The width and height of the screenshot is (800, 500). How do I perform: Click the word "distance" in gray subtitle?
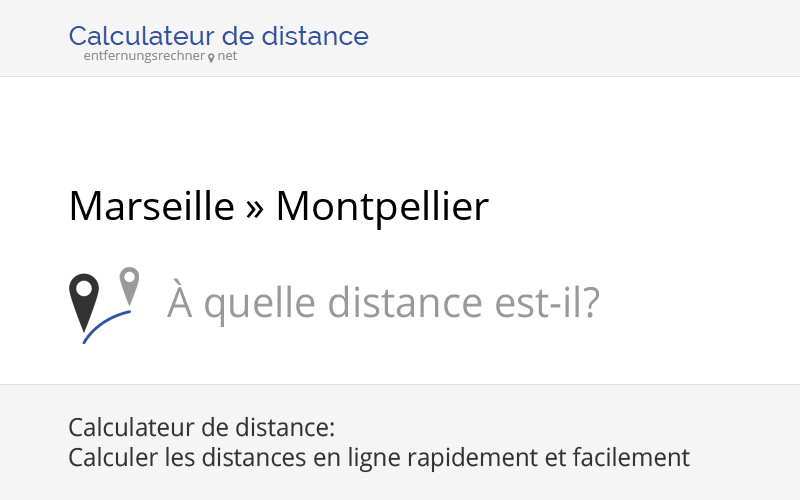click(x=405, y=303)
